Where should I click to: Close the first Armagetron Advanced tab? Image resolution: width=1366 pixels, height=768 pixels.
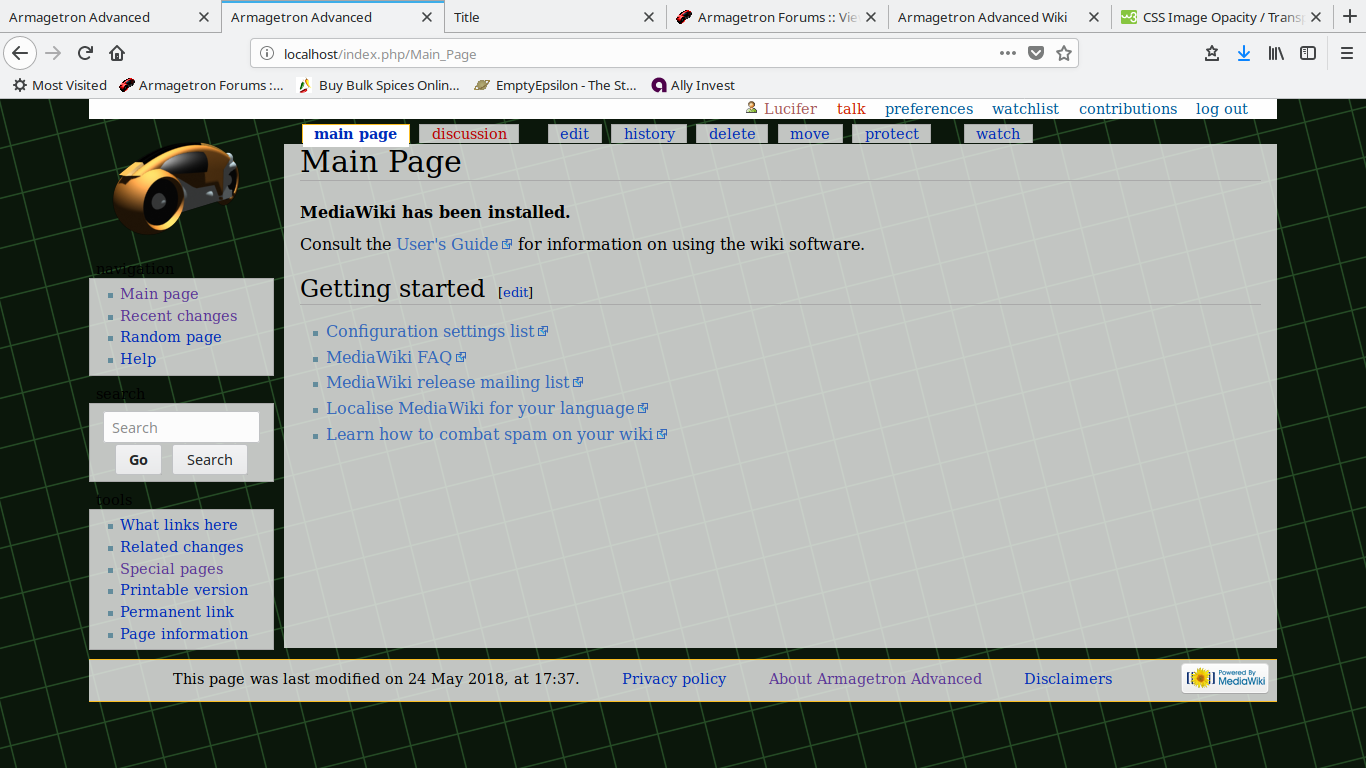pyautogui.click(x=204, y=17)
